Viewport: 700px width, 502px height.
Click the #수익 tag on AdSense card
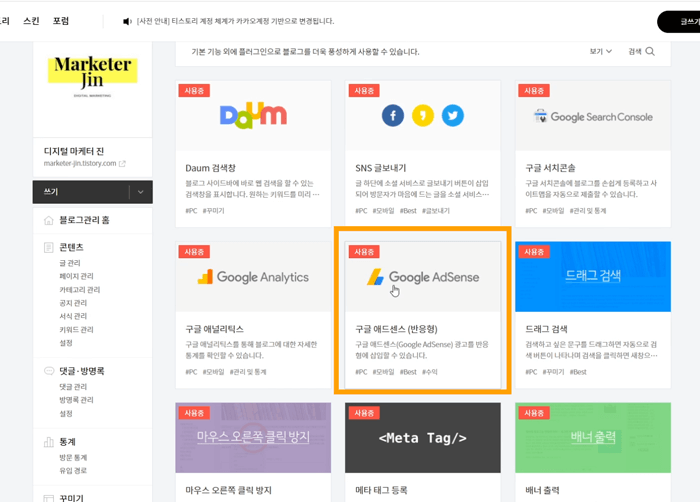click(x=430, y=372)
